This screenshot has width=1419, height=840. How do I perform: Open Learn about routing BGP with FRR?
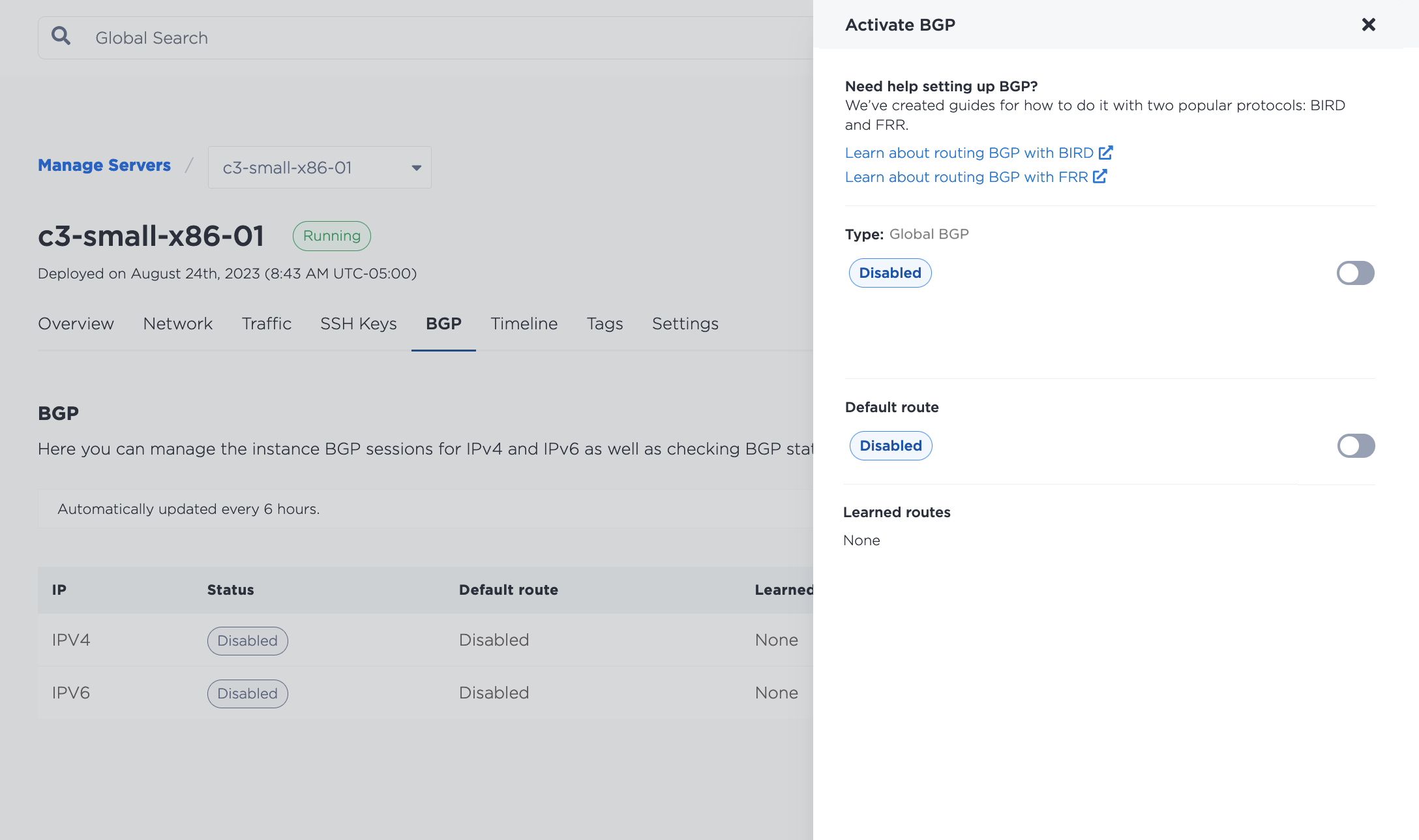point(966,177)
